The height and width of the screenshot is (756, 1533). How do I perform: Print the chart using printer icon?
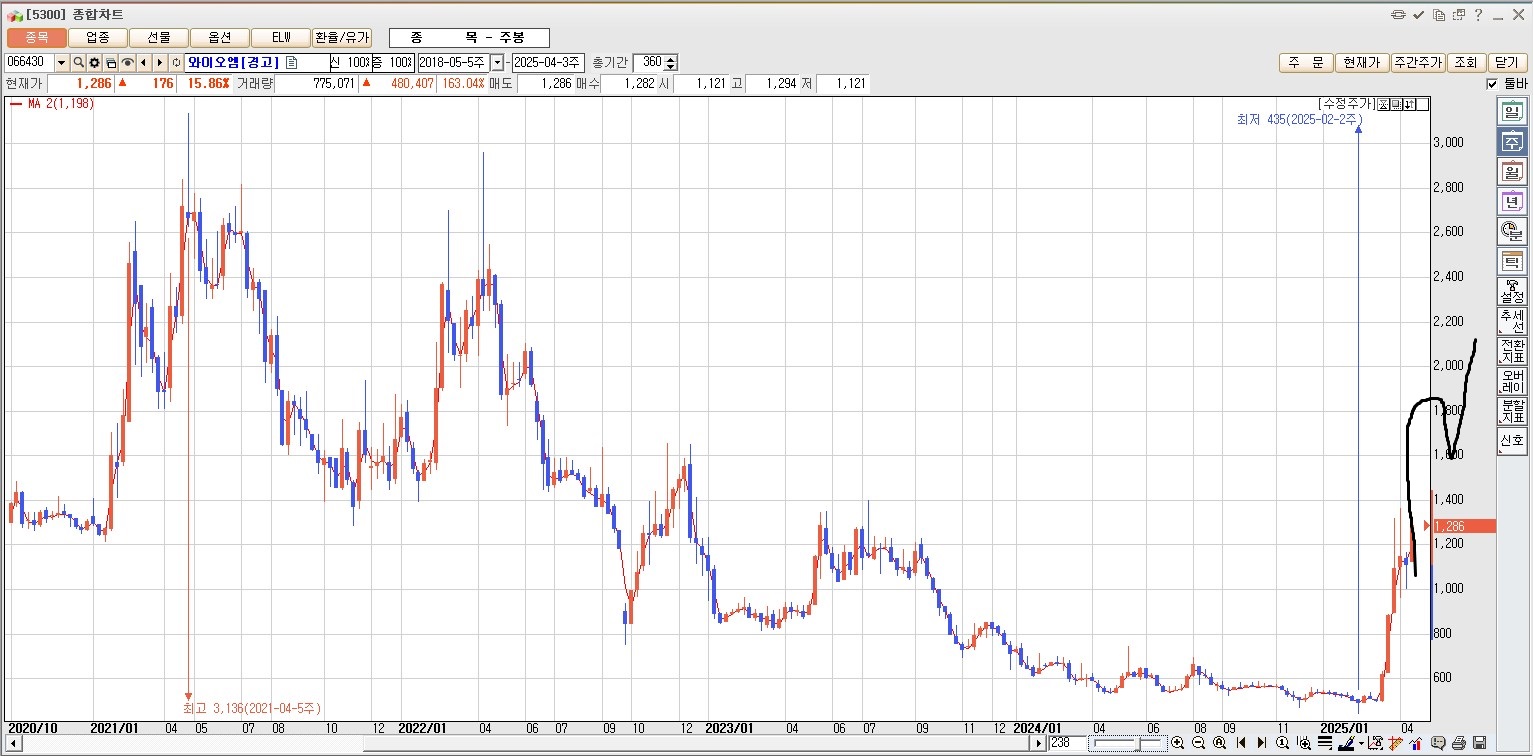click(1458, 743)
